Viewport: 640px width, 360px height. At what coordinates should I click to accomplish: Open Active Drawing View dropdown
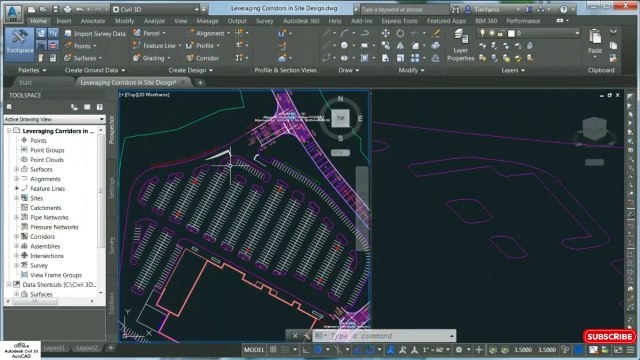coord(54,119)
